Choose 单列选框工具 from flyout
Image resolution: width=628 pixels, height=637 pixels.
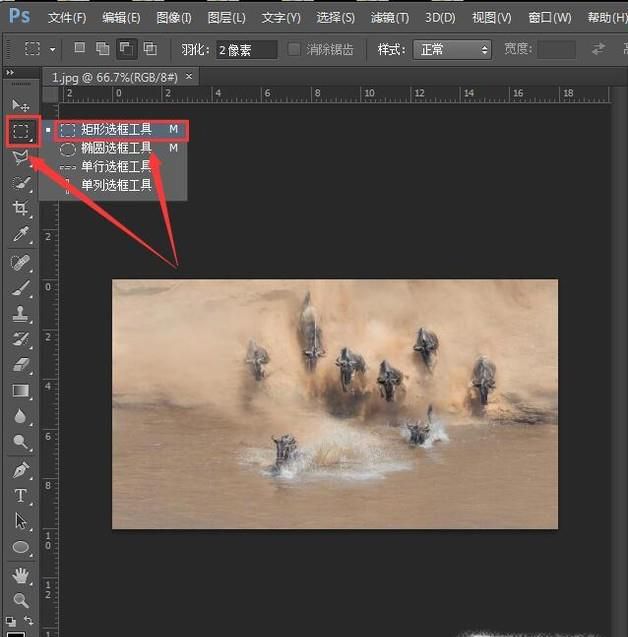pos(114,185)
